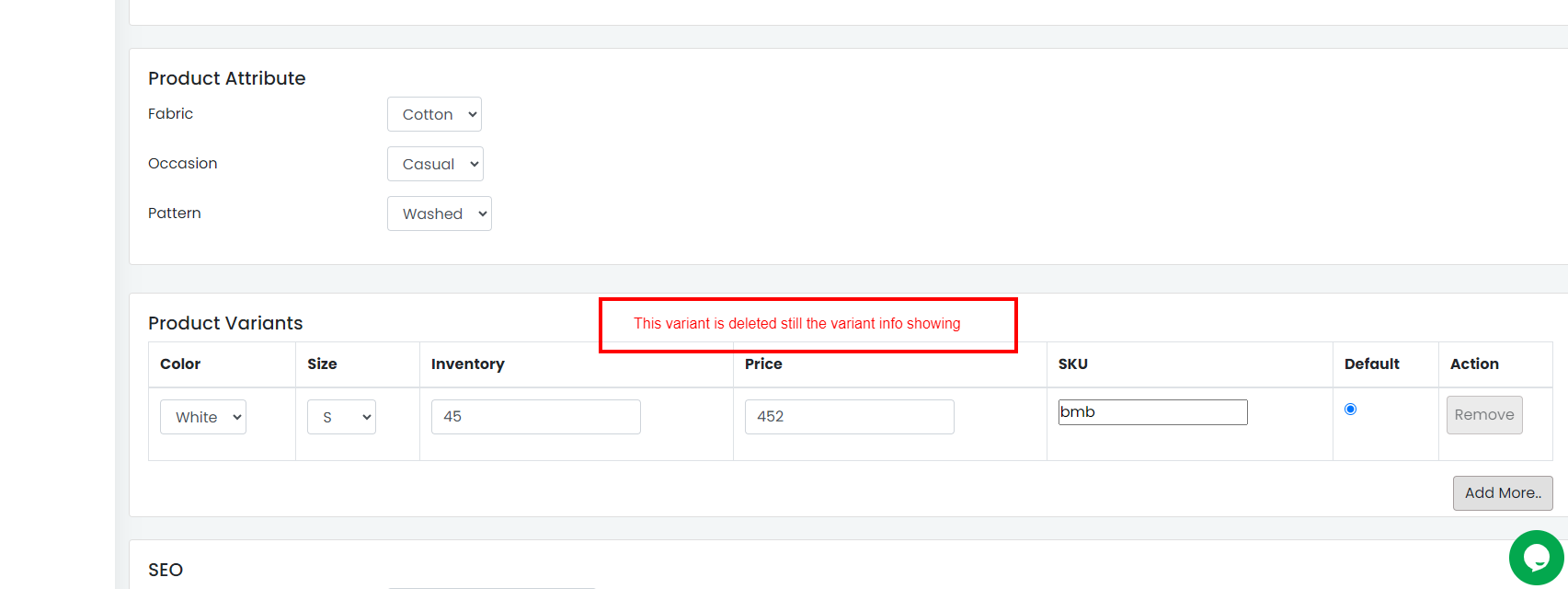Image resolution: width=1568 pixels, height=589 pixels.
Task: Click the Product Variants section heading
Action: click(x=225, y=323)
